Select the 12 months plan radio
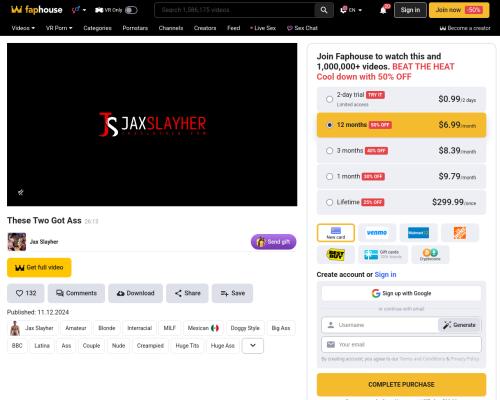Viewport: 500px width, 400px height. pyautogui.click(x=329, y=125)
